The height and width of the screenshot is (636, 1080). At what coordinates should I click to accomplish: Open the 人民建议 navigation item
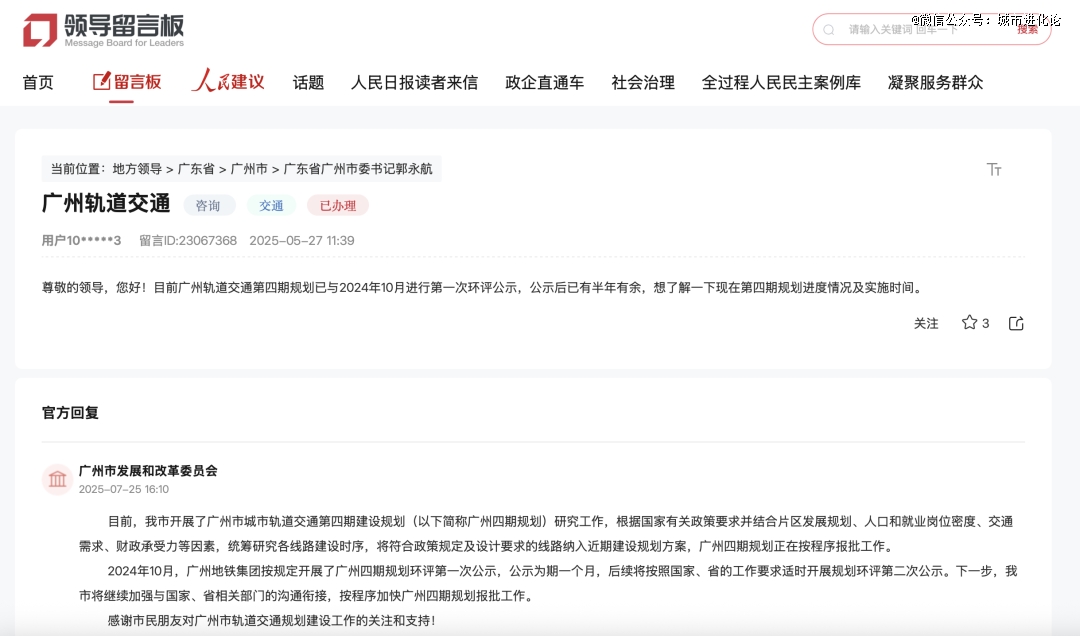tap(228, 82)
